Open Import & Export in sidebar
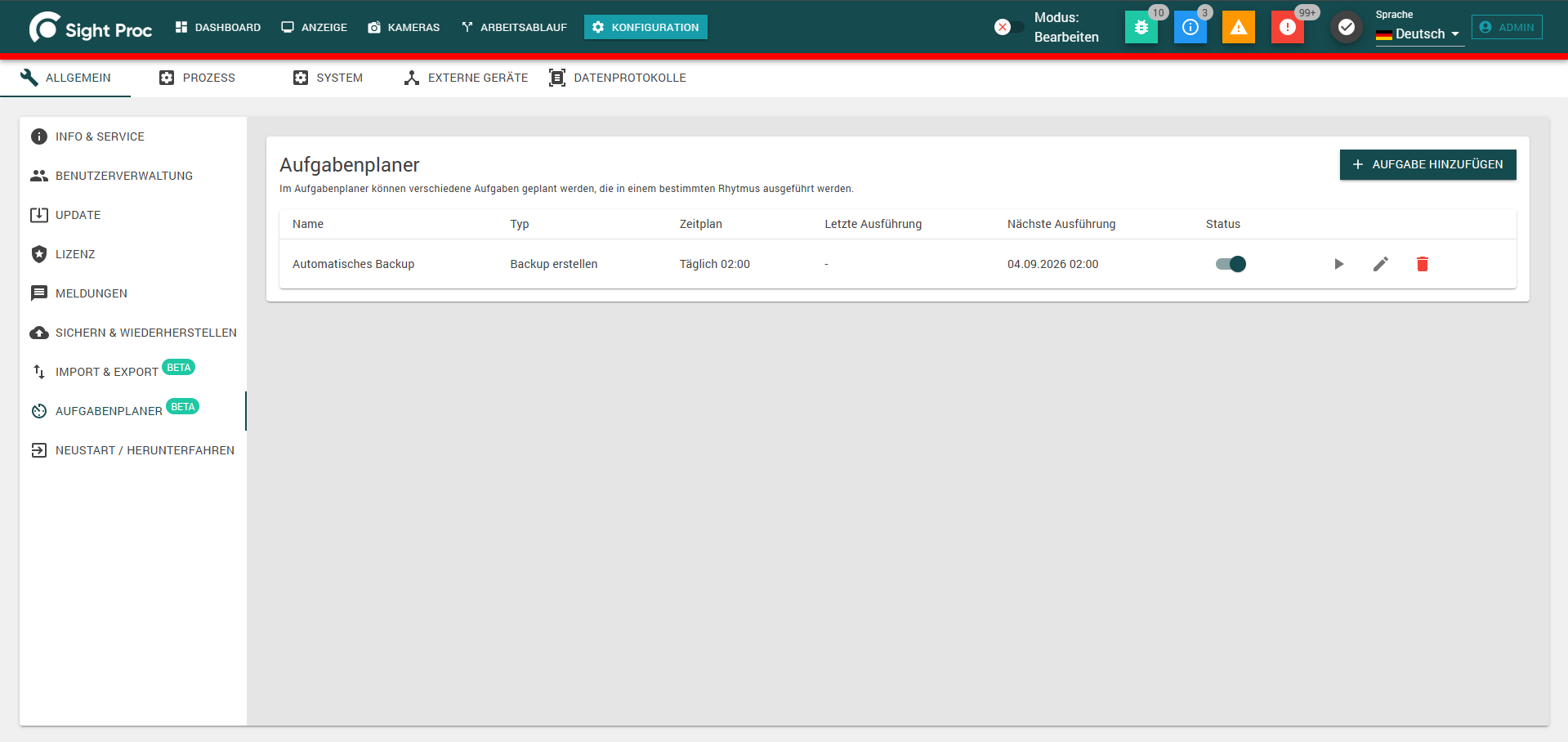This screenshot has width=1568, height=742. (133, 372)
